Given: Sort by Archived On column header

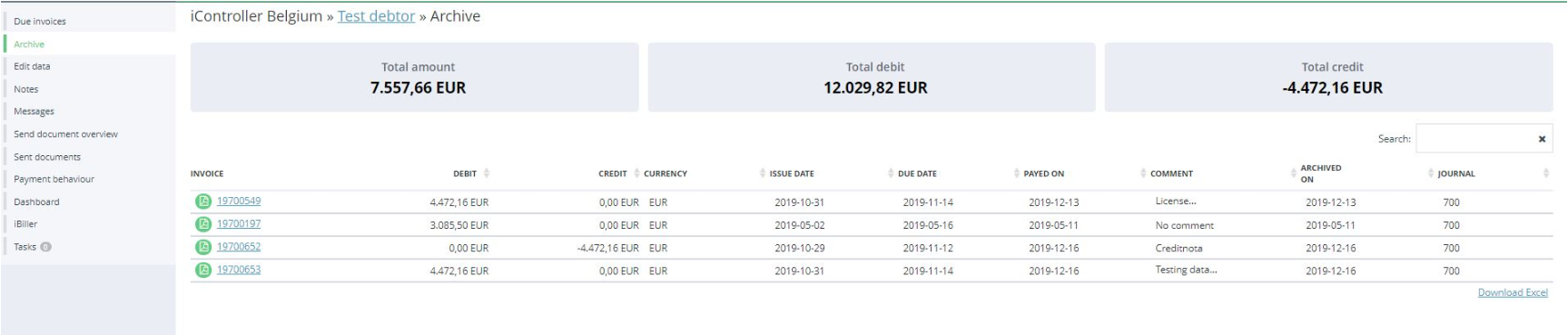Looking at the screenshot, I should click(1320, 173).
